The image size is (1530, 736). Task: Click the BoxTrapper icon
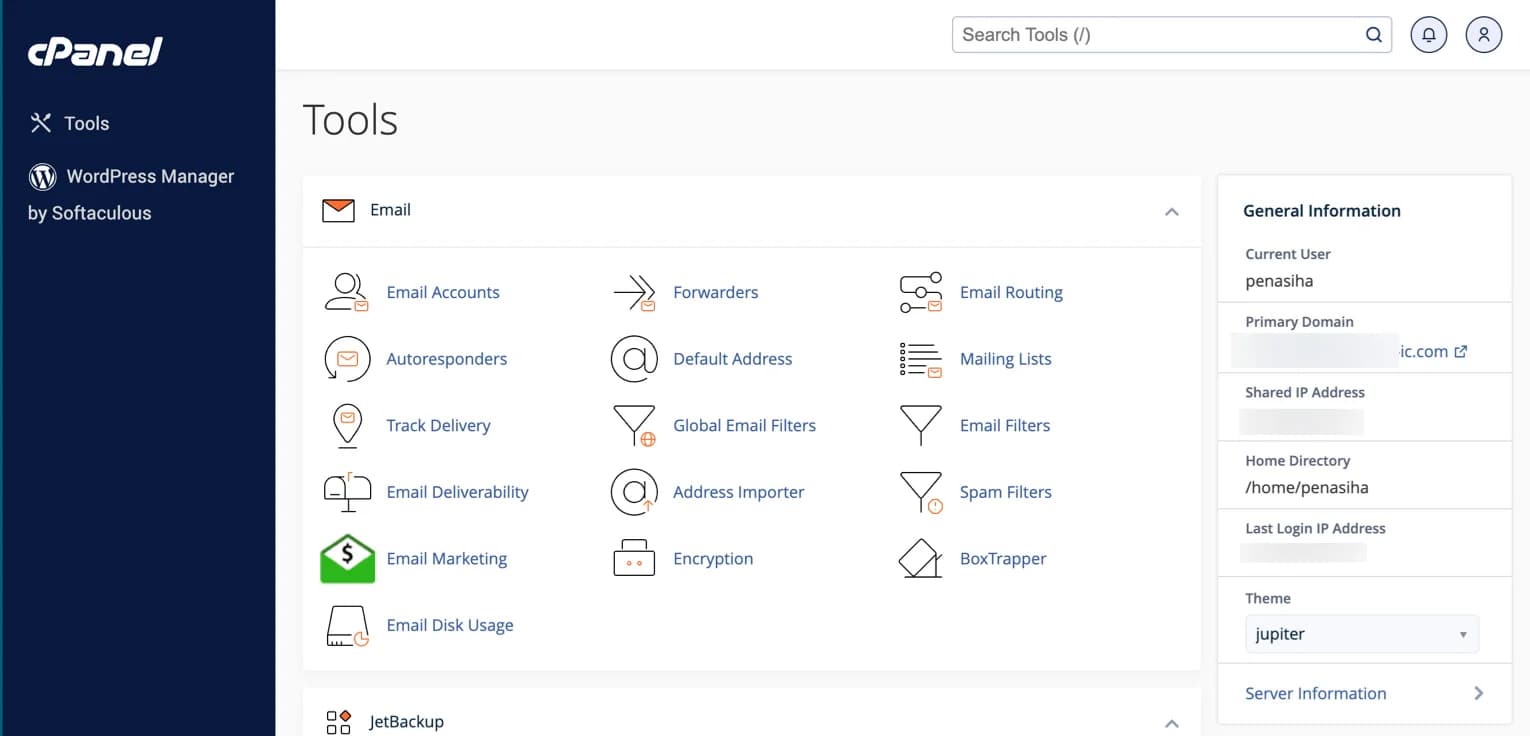tap(920, 558)
